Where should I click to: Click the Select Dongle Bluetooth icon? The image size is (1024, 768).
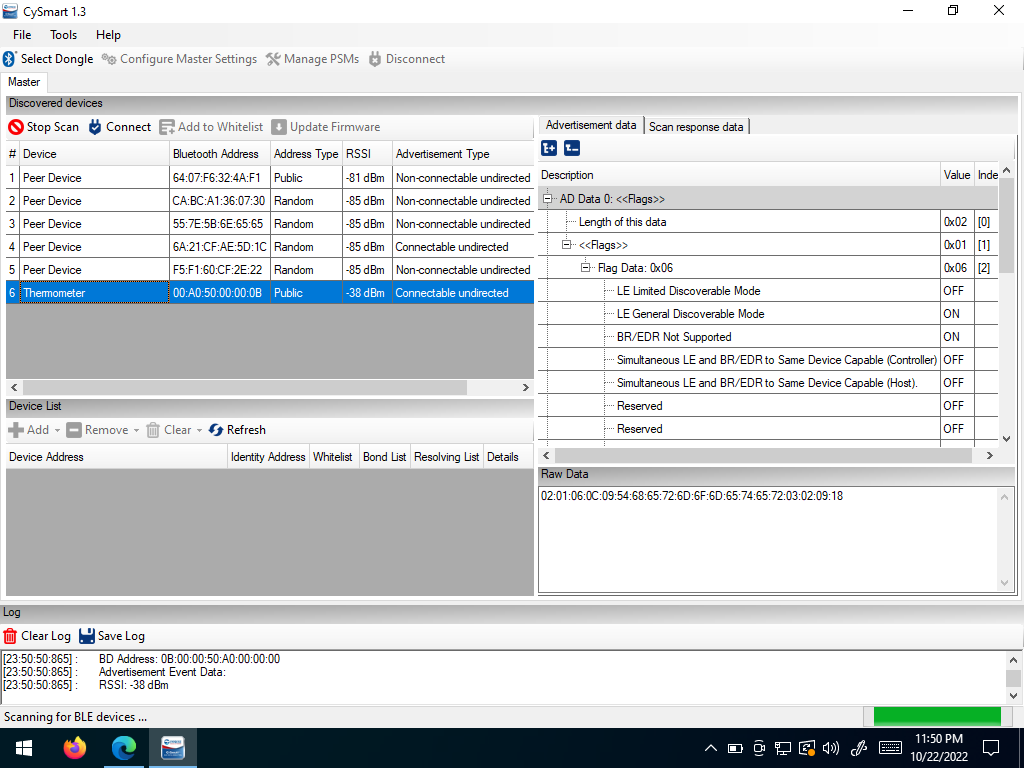9,59
